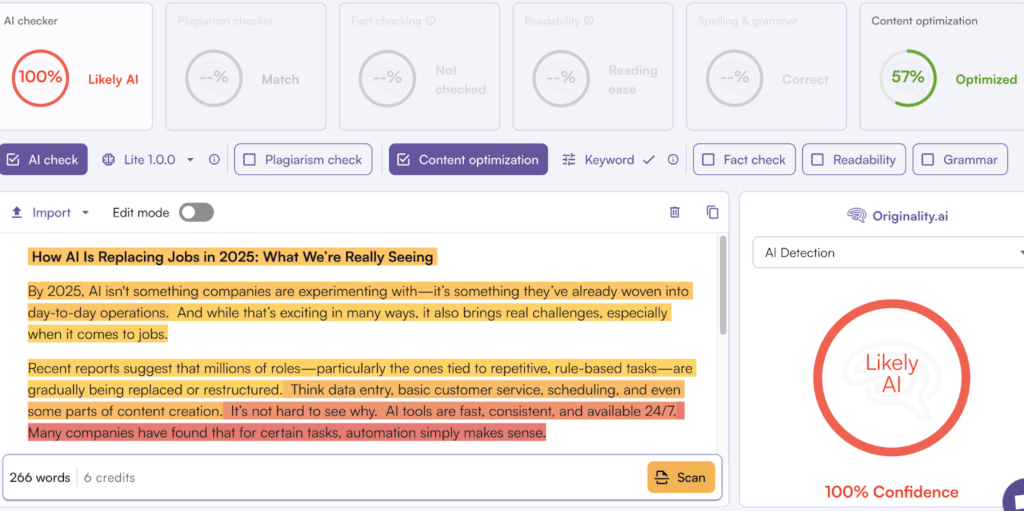The image size is (1024, 511).
Task: Click the Originality.ai link text
Action: (910, 215)
